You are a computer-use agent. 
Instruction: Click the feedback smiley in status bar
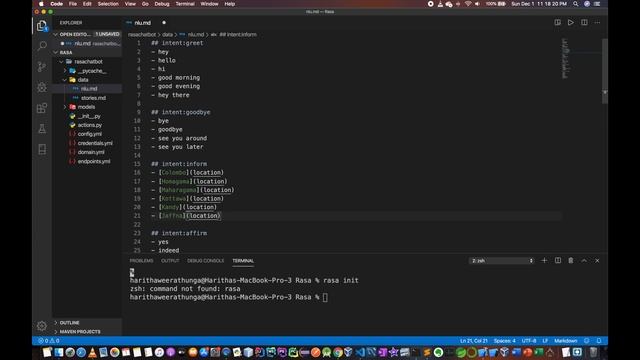point(587,340)
